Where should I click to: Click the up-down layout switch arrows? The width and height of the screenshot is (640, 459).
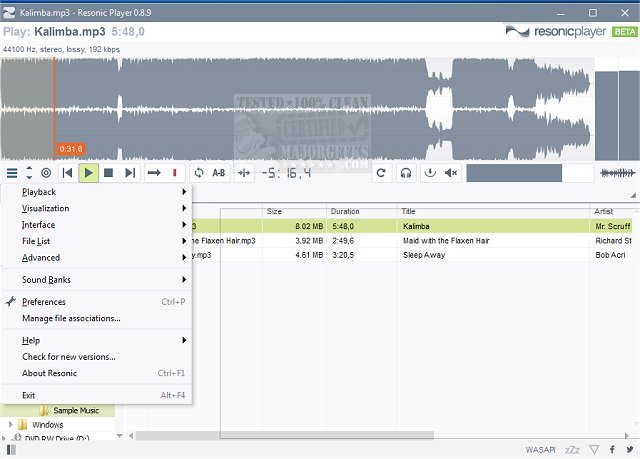tap(29, 173)
